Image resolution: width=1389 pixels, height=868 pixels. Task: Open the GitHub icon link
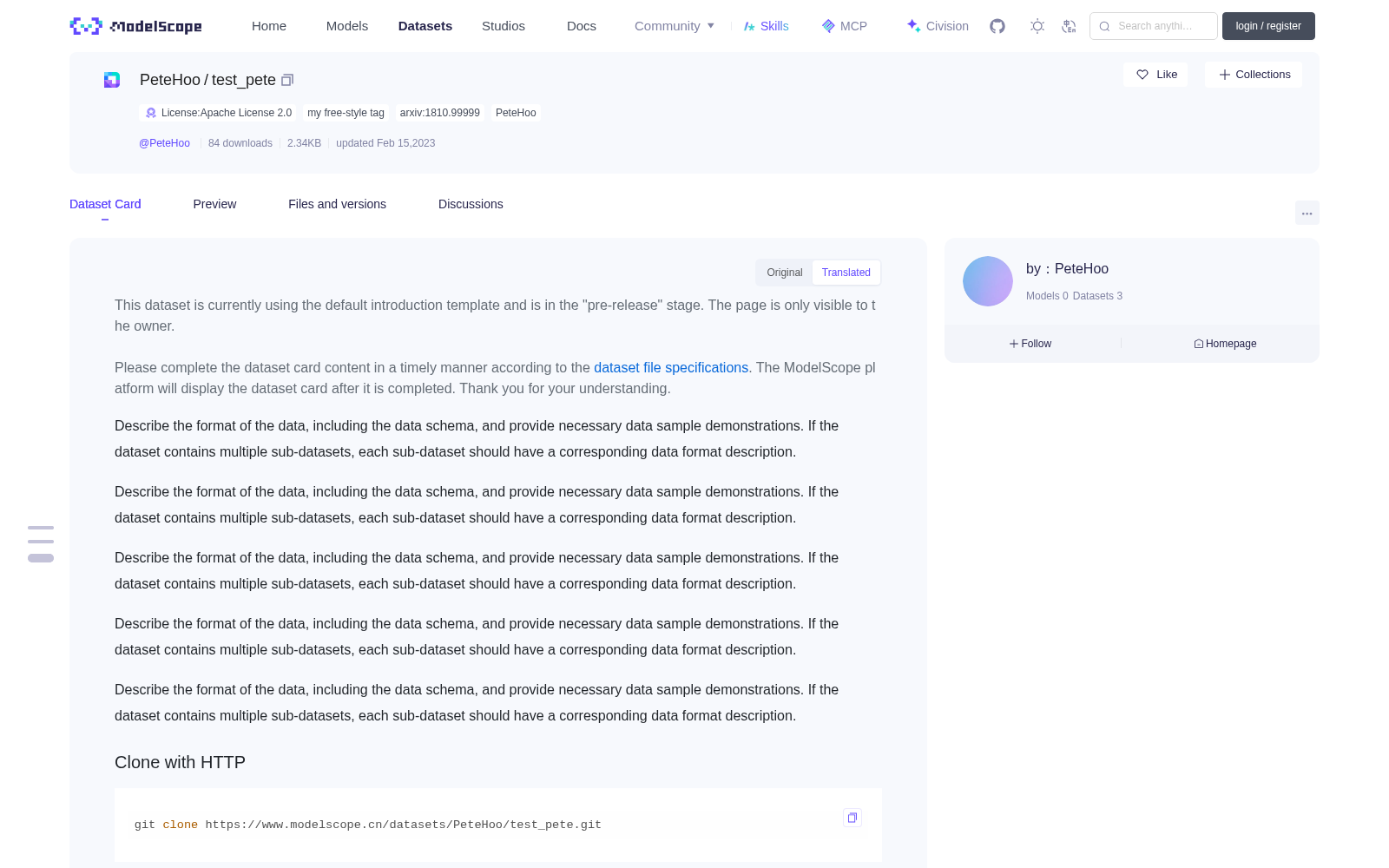click(x=997, y=26)
